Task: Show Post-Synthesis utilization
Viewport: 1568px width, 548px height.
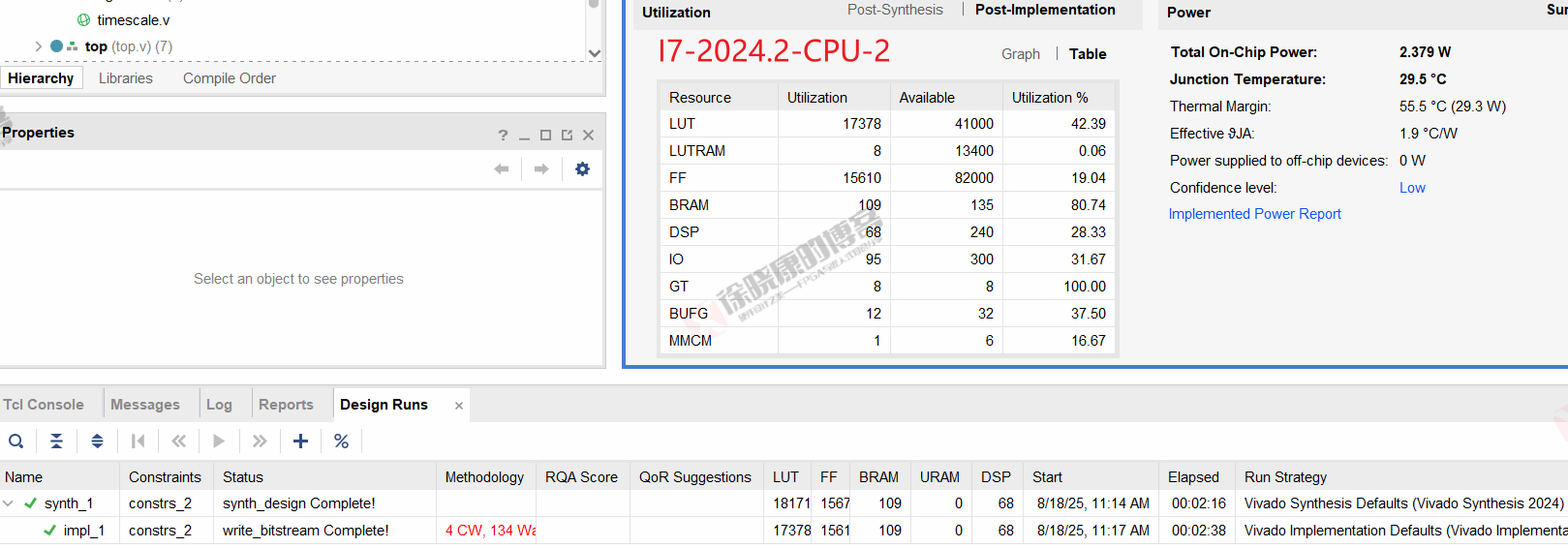Action: [x=895, y=10]
